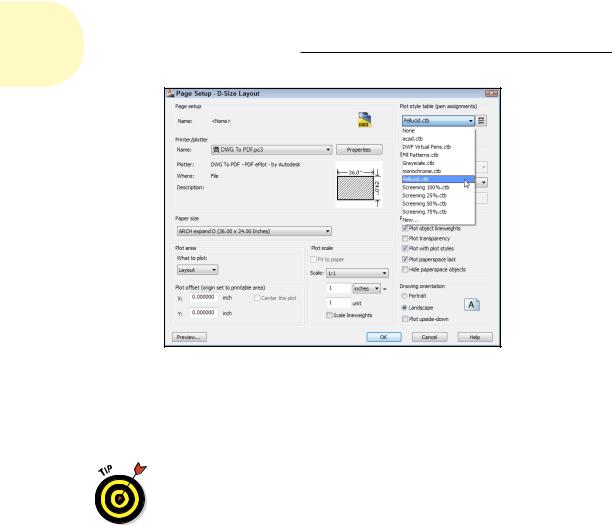Image resolution: width=612 pixels, height=526 pixels.
Task: Open the Paper size dropdown
Action: [254, 231]
